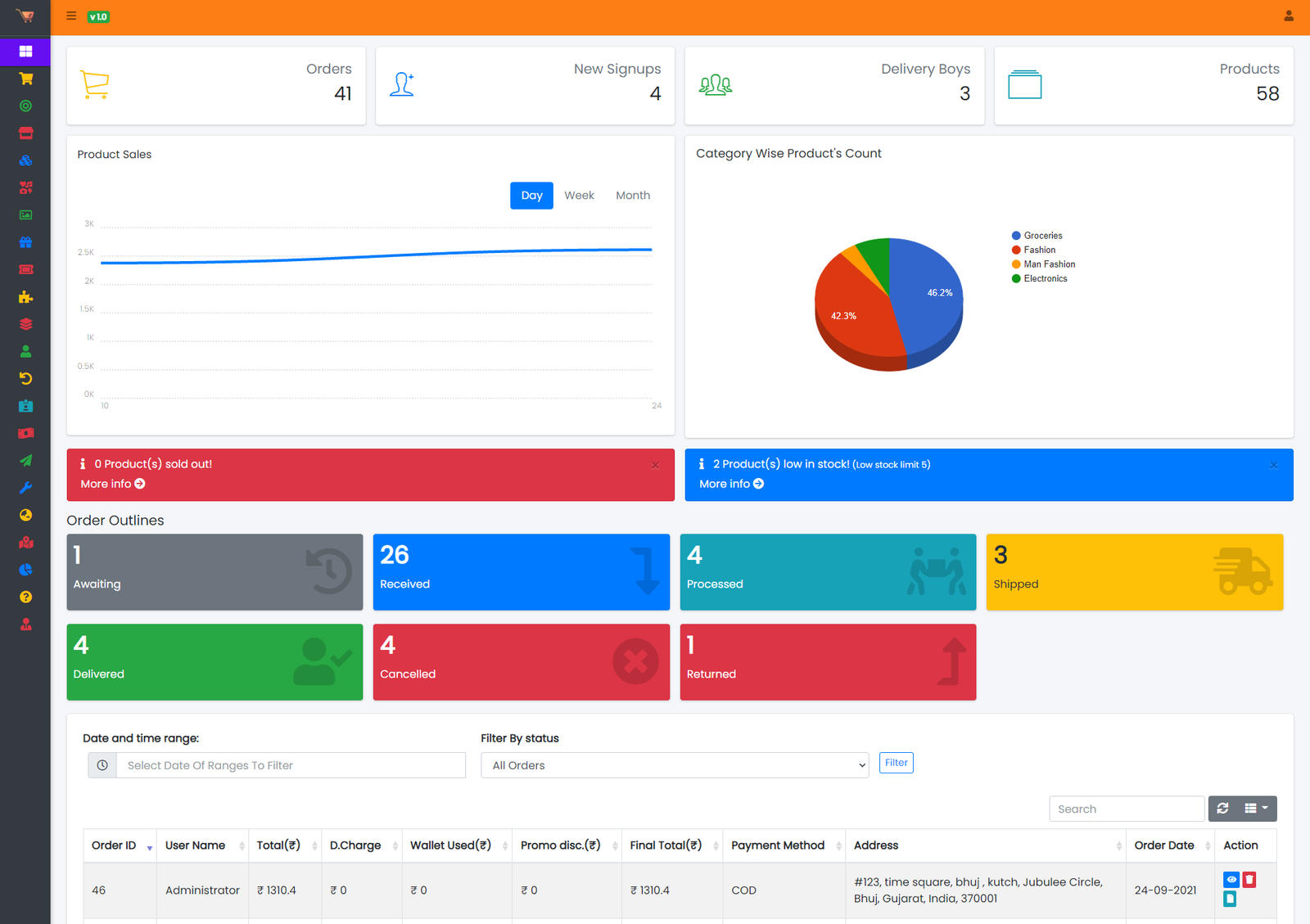Click the Delivery Boys stat card
The width and height of the screenshot is (1310, 924).
pyautogui.click(x=834, y=86)
